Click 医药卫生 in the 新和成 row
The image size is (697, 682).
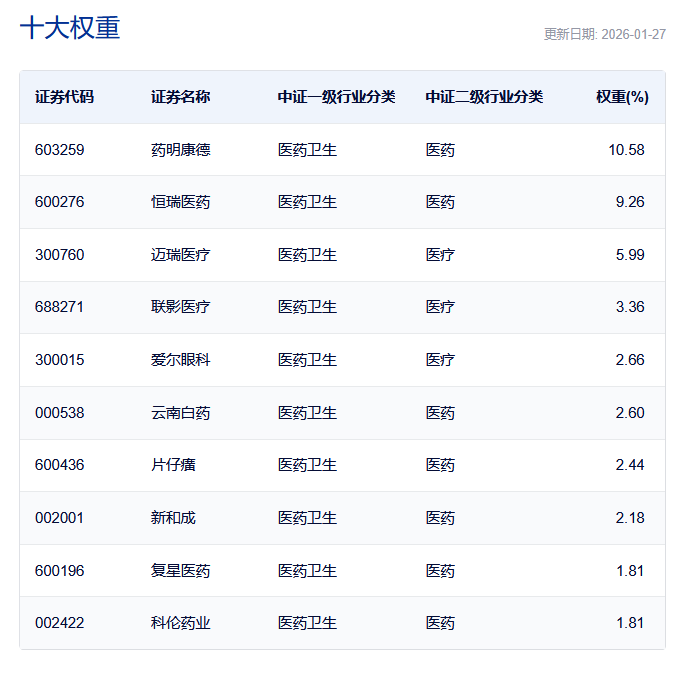[307, 518]
